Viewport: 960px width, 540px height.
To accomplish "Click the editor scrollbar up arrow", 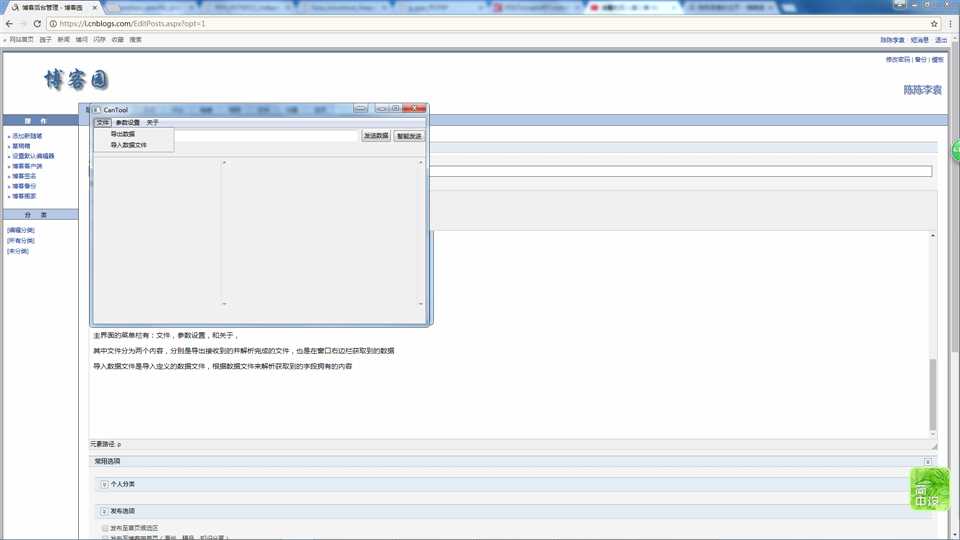I will coord(932,236).
